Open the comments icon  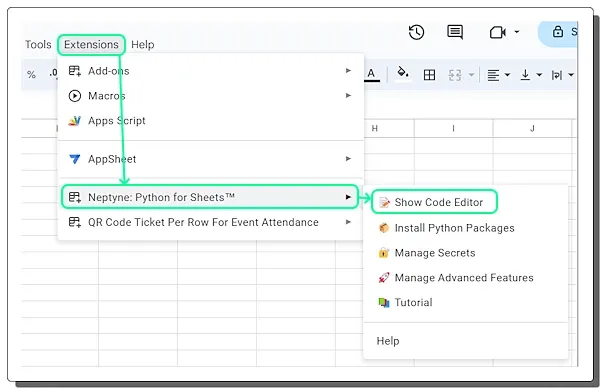coord(455,32)
